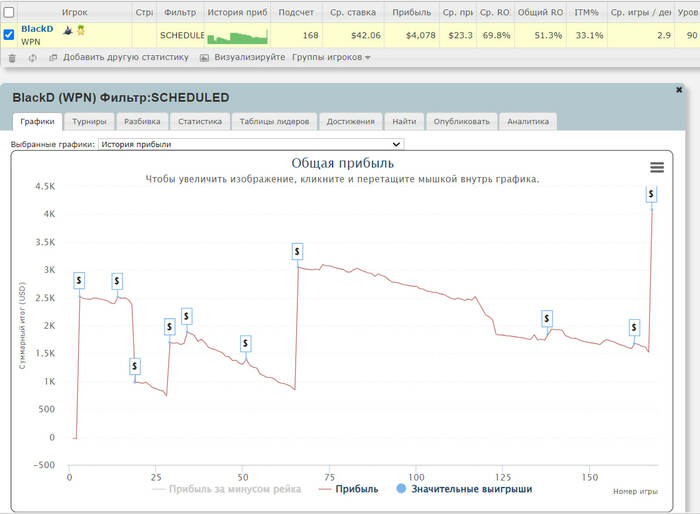Click the Визуализируйте chart icon

(x=204, y=58)
